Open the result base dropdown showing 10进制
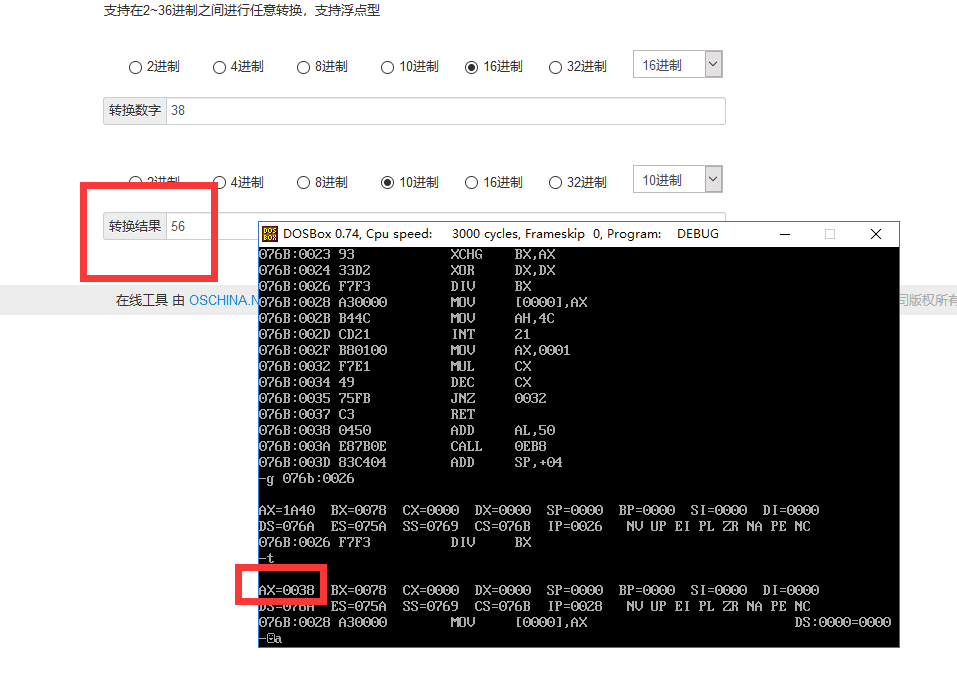This screenshot has height=682, width=957. coord(677,180)
